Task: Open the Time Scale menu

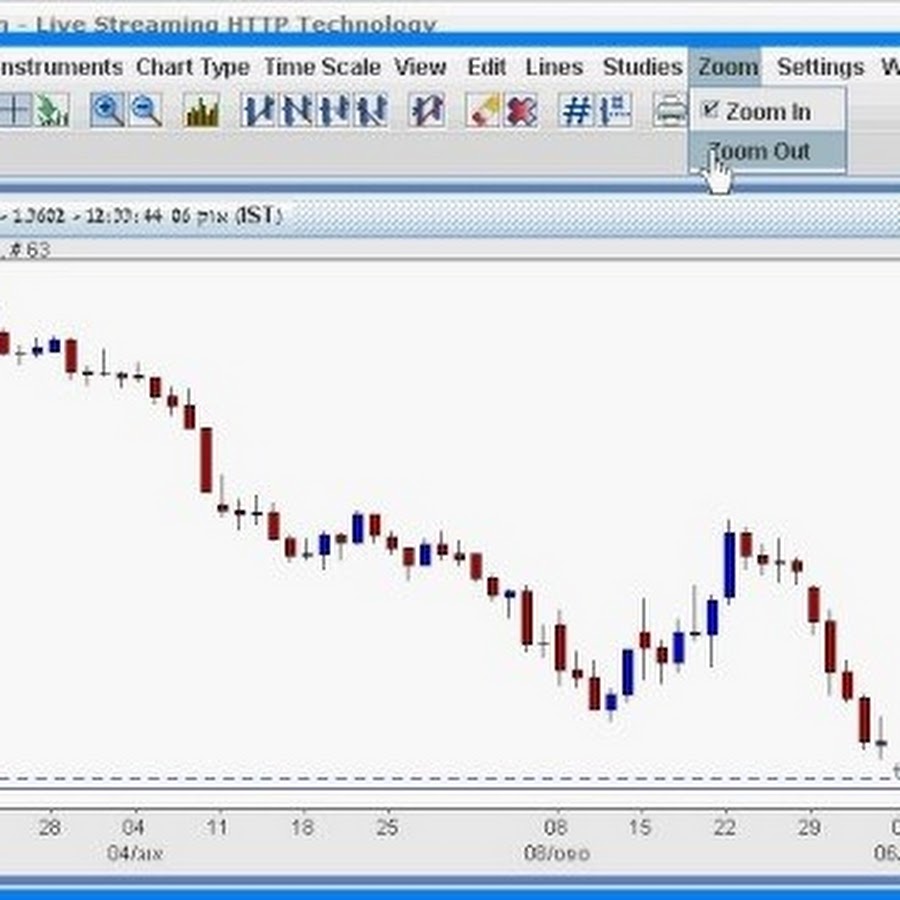Action: (322, 67)
